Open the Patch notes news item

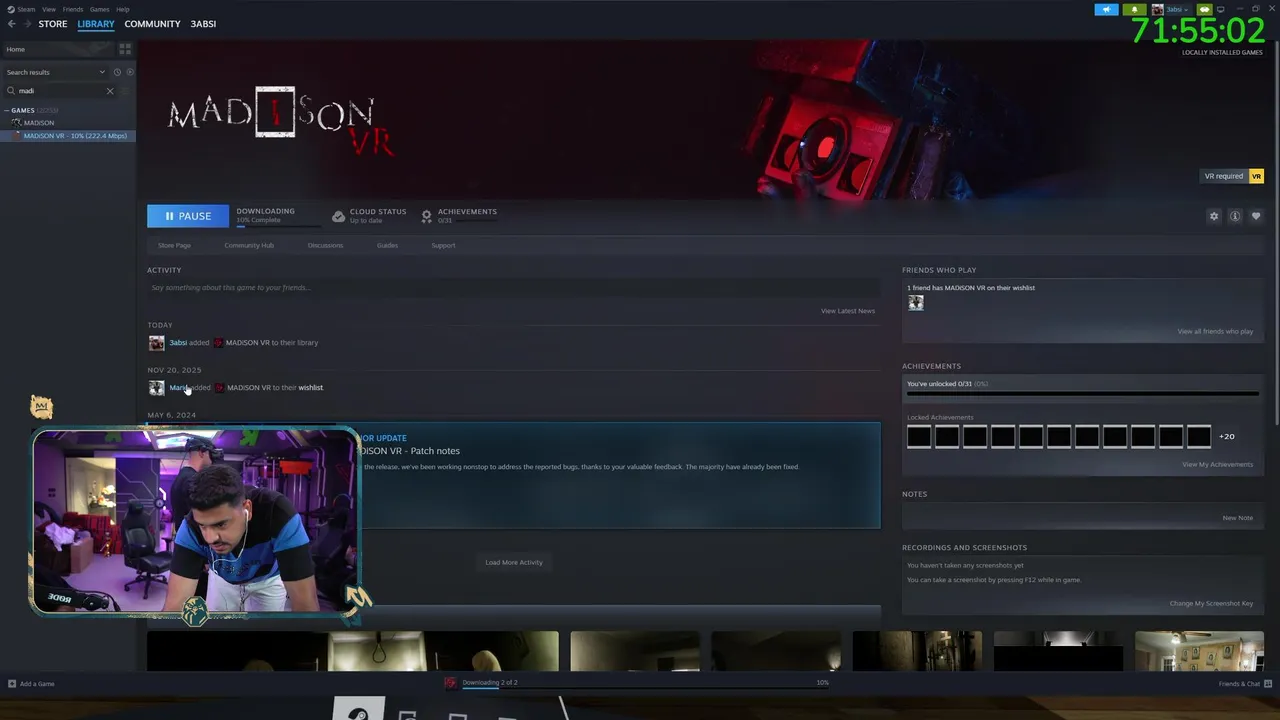tap(514, 475)
